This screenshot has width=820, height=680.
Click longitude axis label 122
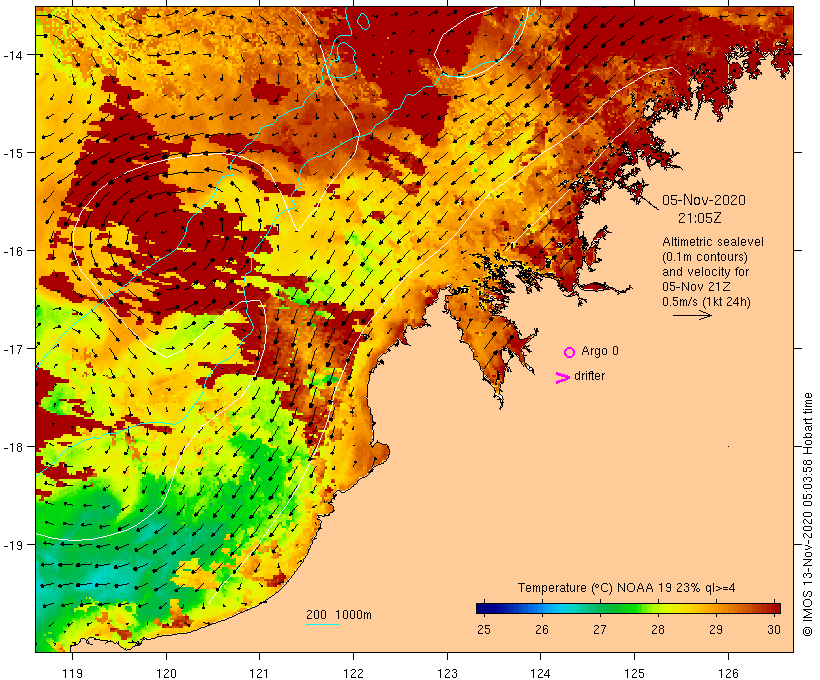[354, 673]
